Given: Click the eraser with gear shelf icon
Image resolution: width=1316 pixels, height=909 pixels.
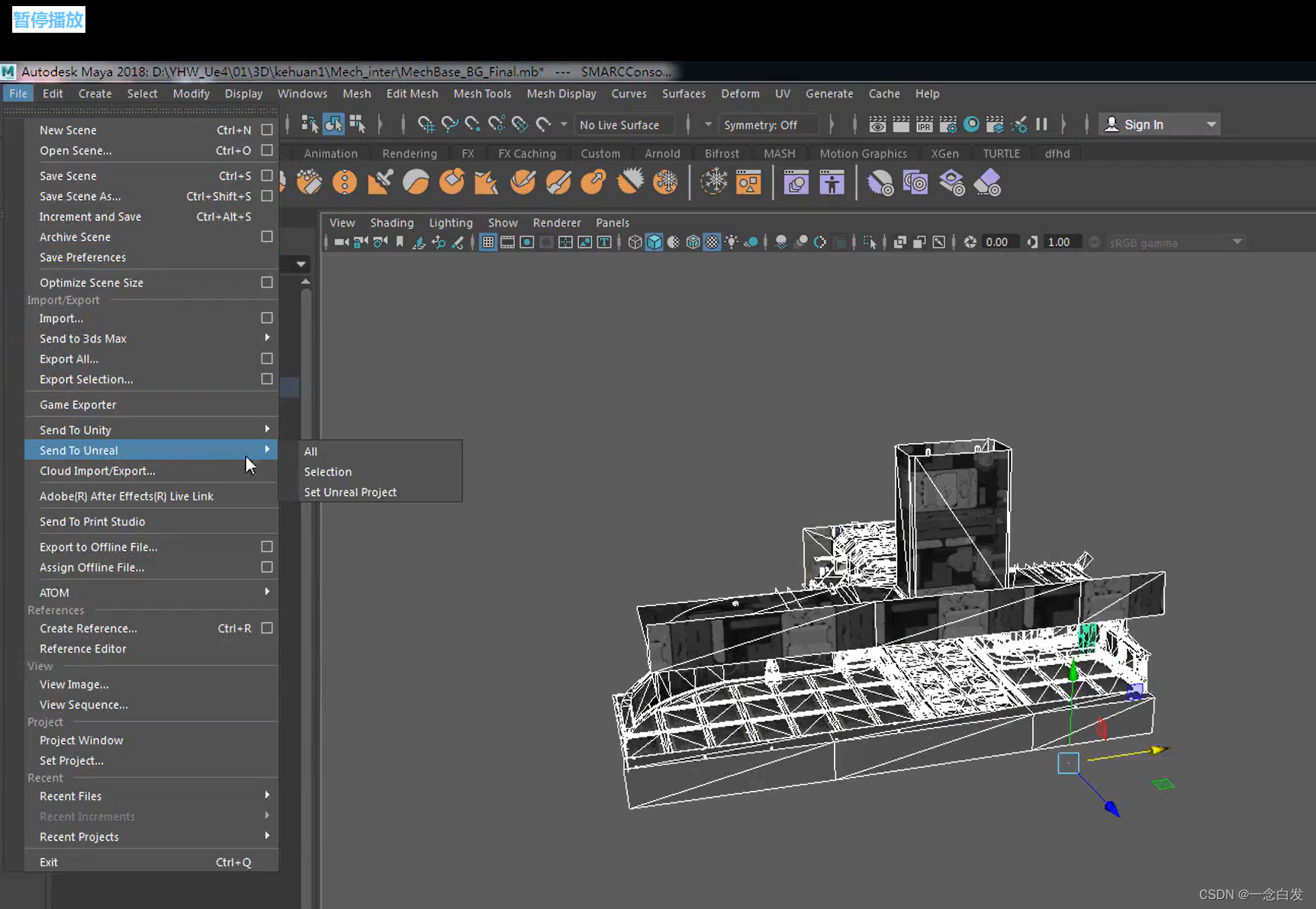Looking at the screenshot, I should coord(987,182).
